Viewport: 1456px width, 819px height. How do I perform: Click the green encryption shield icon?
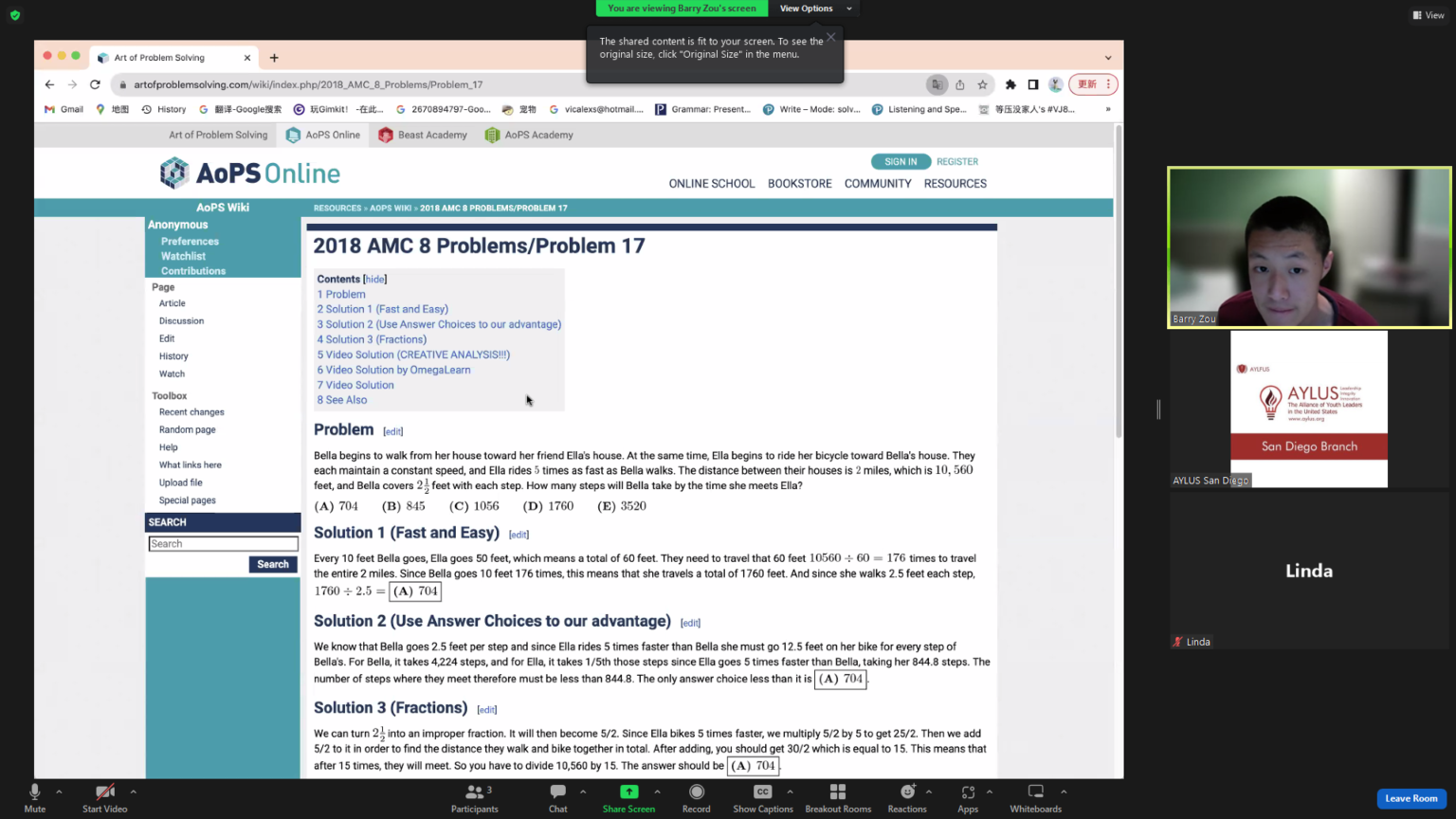click(x=15, y=15)
